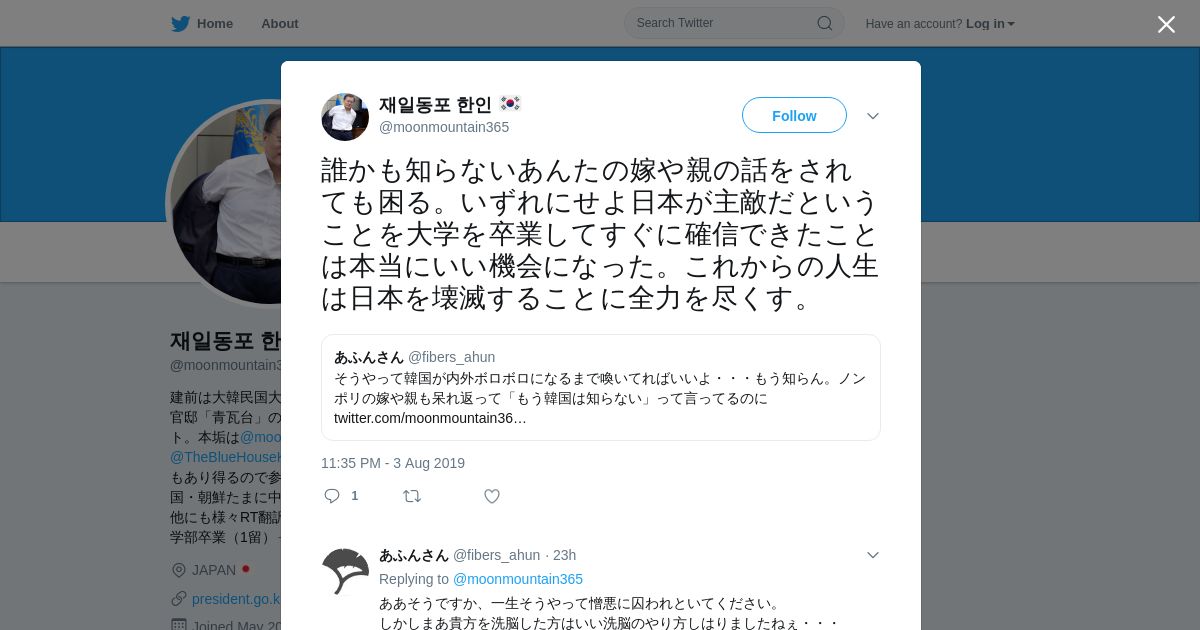Click the 11:35 PM - 3 Aug 2019 timestamp
Screen dimensions: 1200x630
pyautogui.click(x=393, y=463)
